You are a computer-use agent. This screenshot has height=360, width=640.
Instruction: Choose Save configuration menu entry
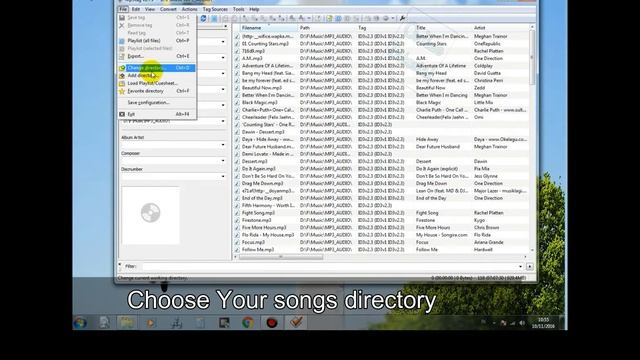[157, 102]
